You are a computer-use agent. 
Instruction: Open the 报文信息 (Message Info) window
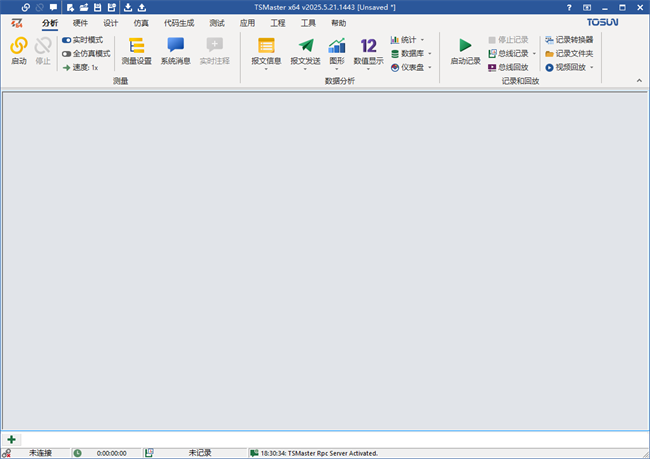click(x=266, y=46)
